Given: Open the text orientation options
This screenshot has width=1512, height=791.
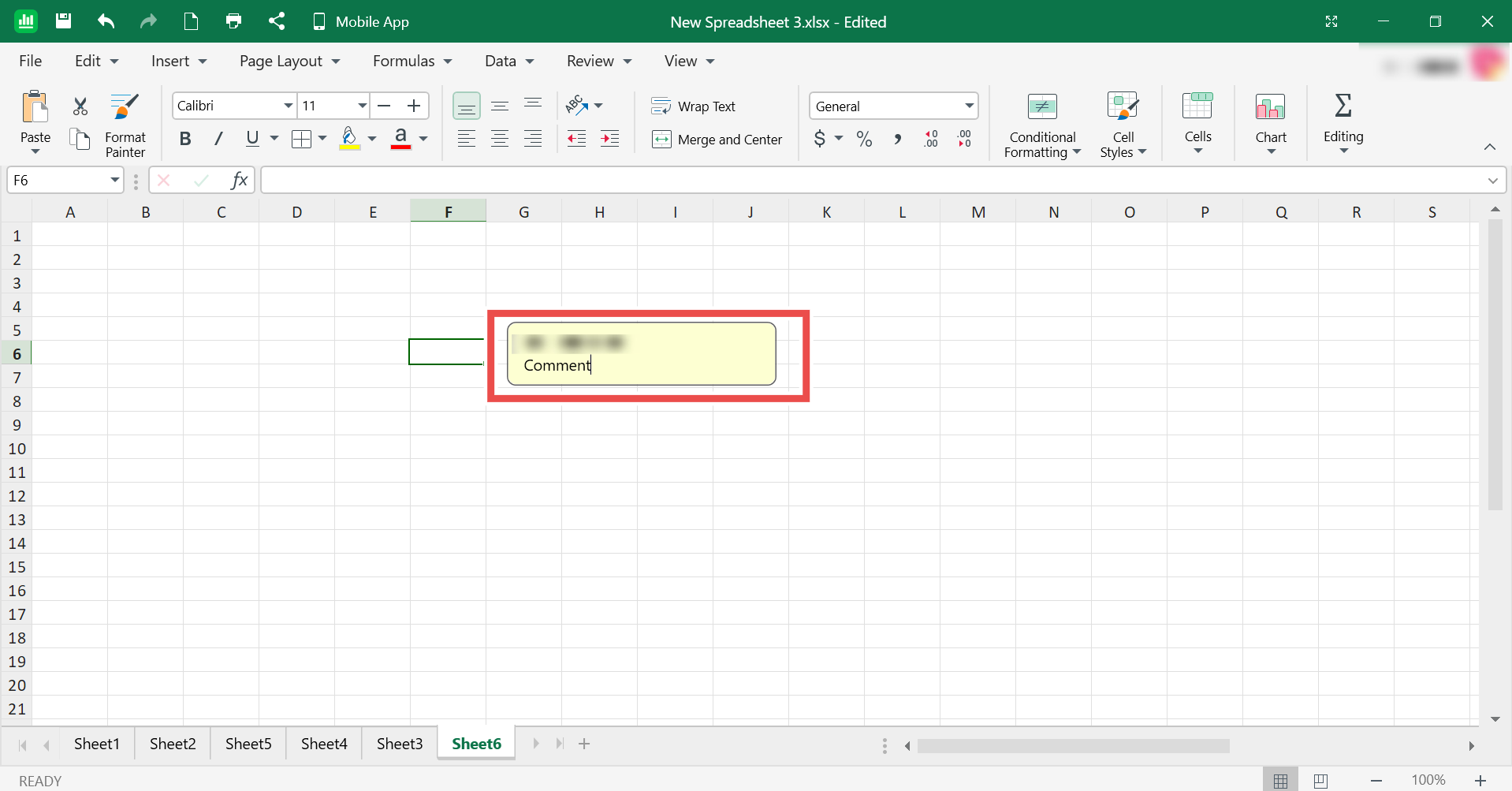Looking at the screenshot, I should [x=584, y=106].
